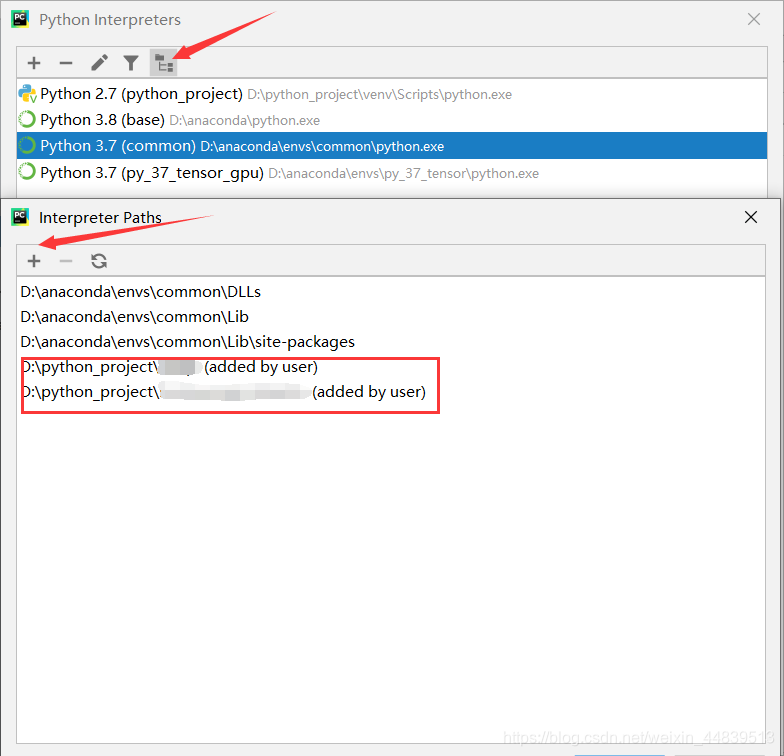Select Python 3.8 (base) interpreter
784x756 pixels.
tap(392, 120)
